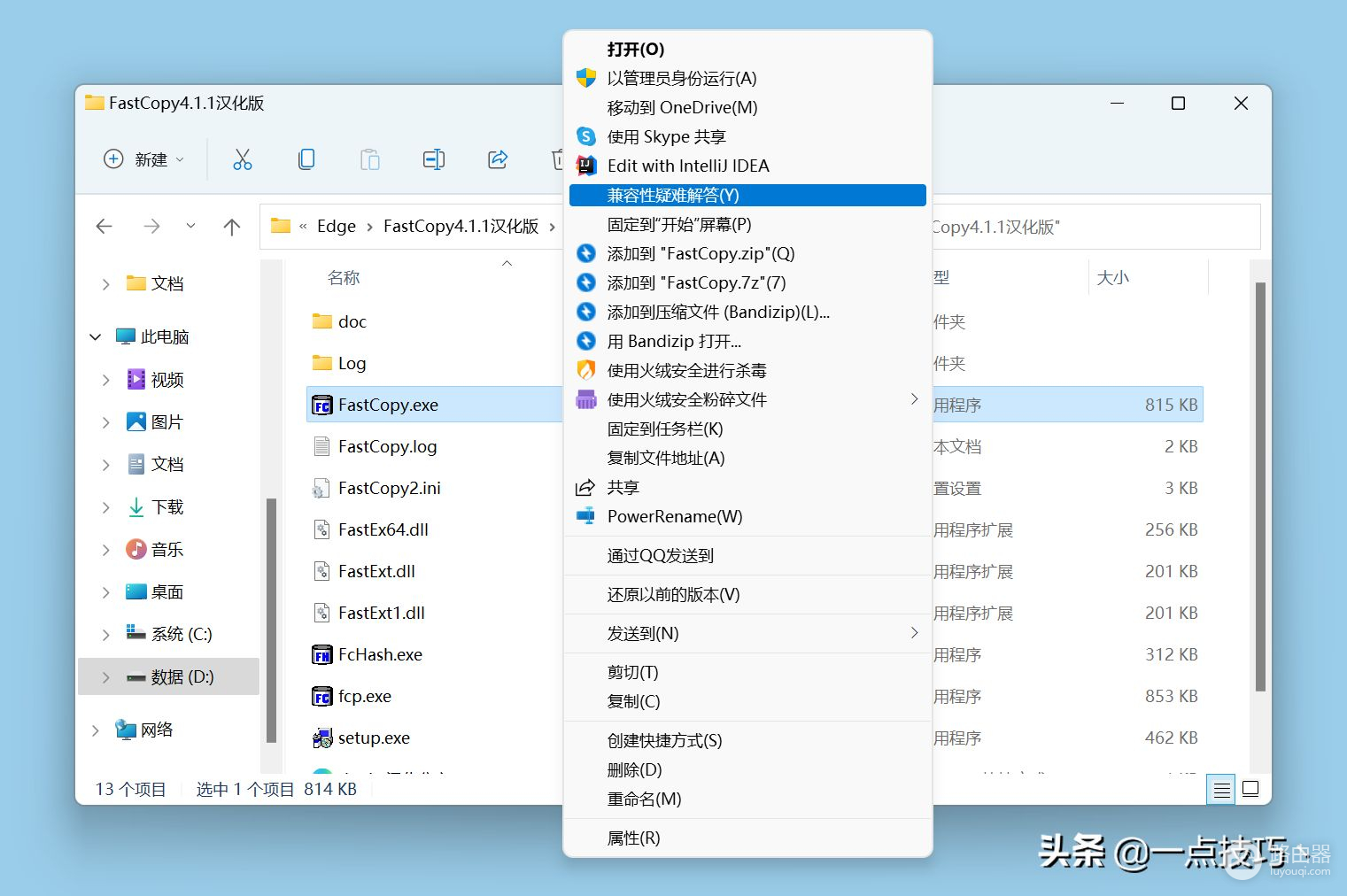The width and height of the screenshot is (1347, 896).
Task: Choose 重命名(M) in context menu
Action: pos(747,799)
